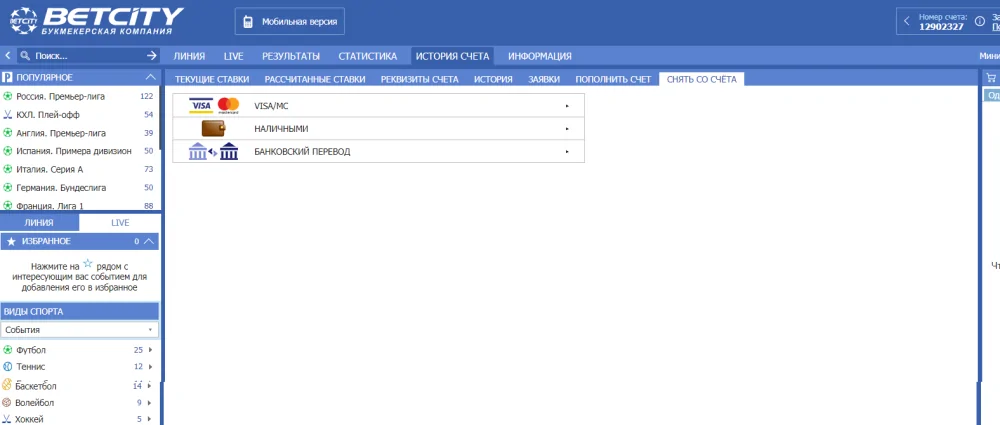This screenshot has width=1000, height=425.
Task: Click the arrow icon right of search field
Action: [x=151, y=56]
